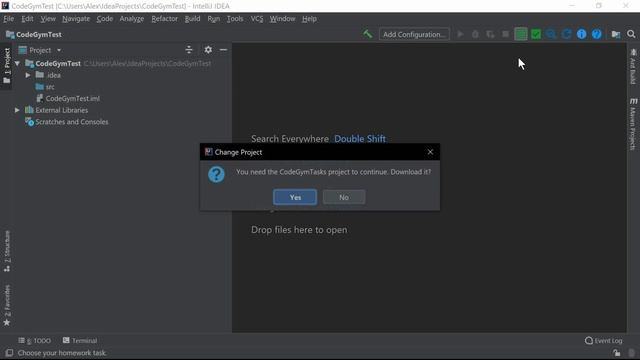Open Project panel settings gear
This screenshot has width=640, height=360.
point(208,50)
